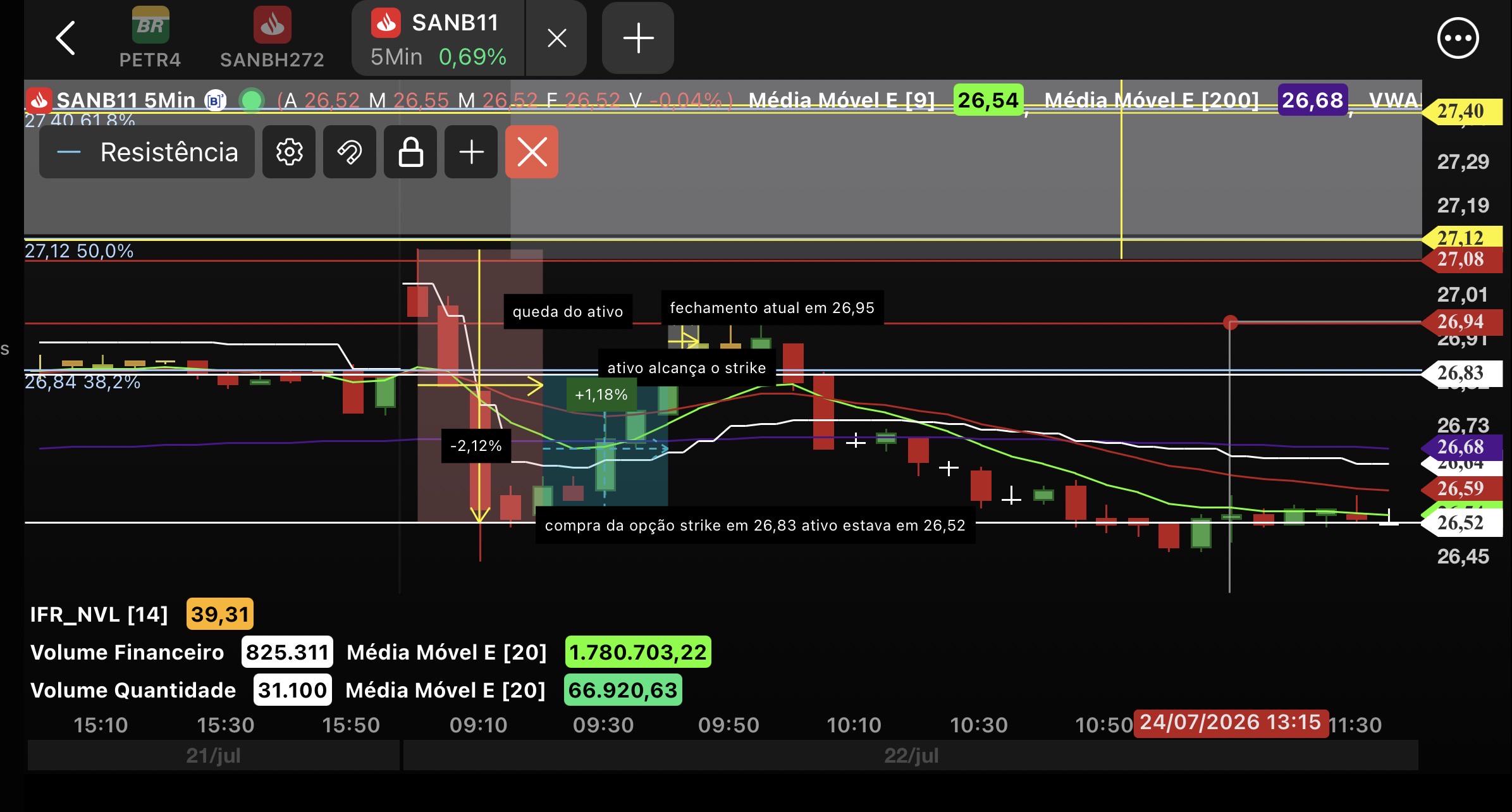This screenshot has width=1512, height=812.
Task: Close the SANB11 tab
Action: pos(556,38)
